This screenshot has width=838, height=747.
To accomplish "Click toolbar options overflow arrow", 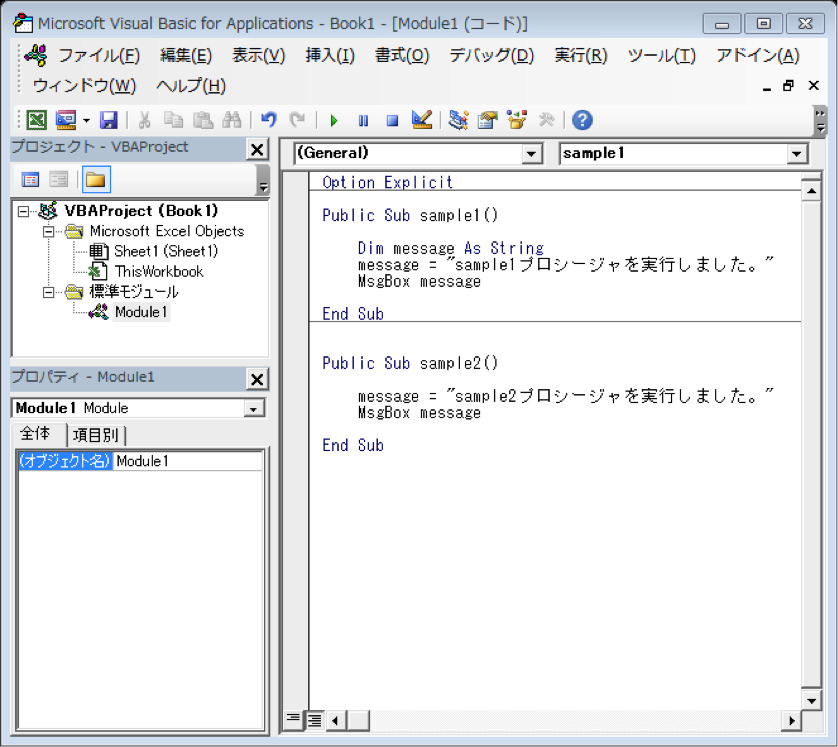I will click(820, 121).
